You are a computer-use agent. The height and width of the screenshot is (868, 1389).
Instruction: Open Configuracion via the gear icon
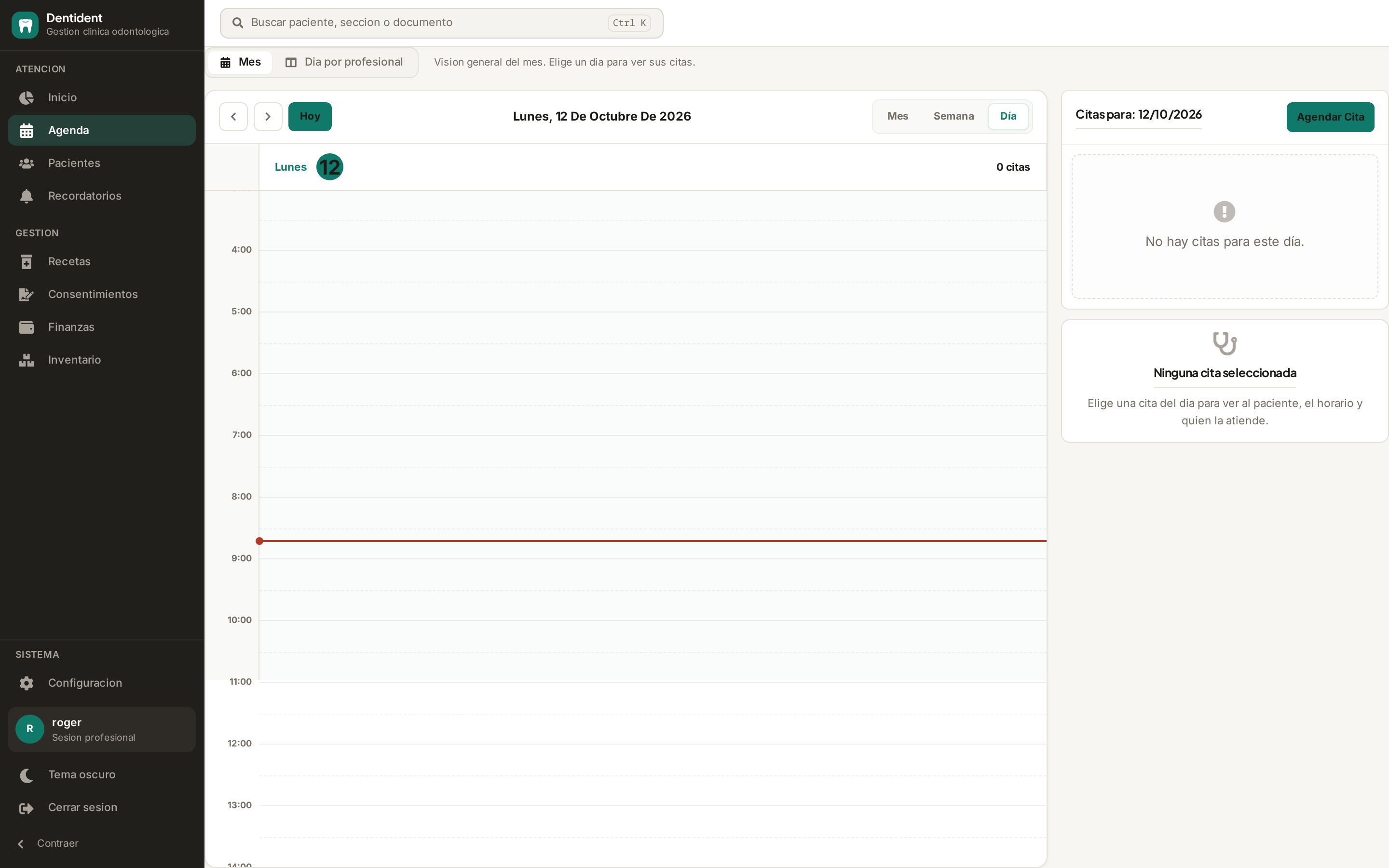[27, 683]
